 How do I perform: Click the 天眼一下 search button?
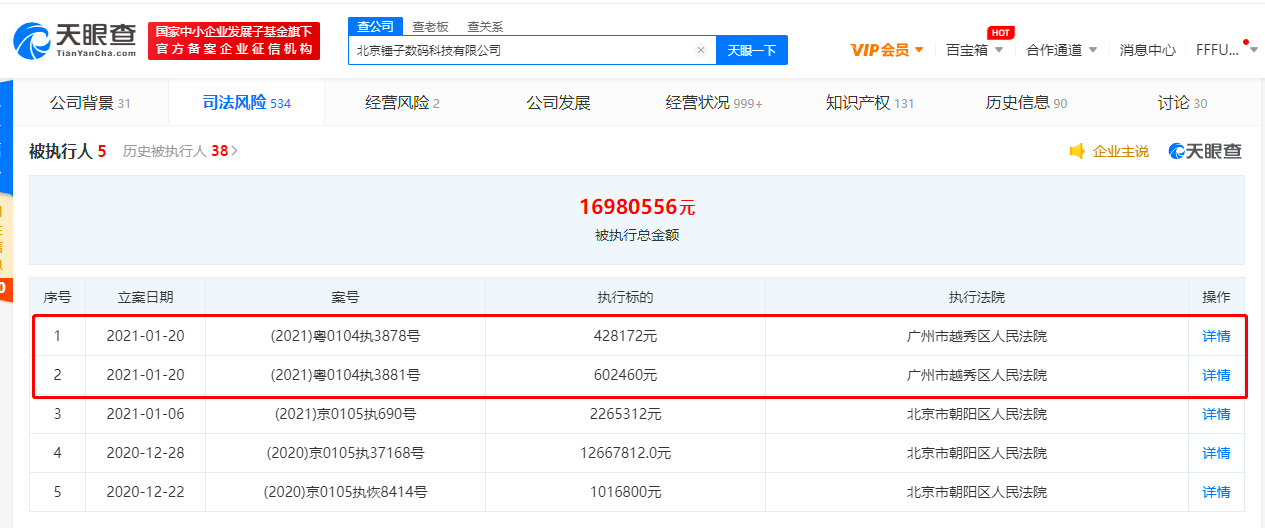click(751, 50)
